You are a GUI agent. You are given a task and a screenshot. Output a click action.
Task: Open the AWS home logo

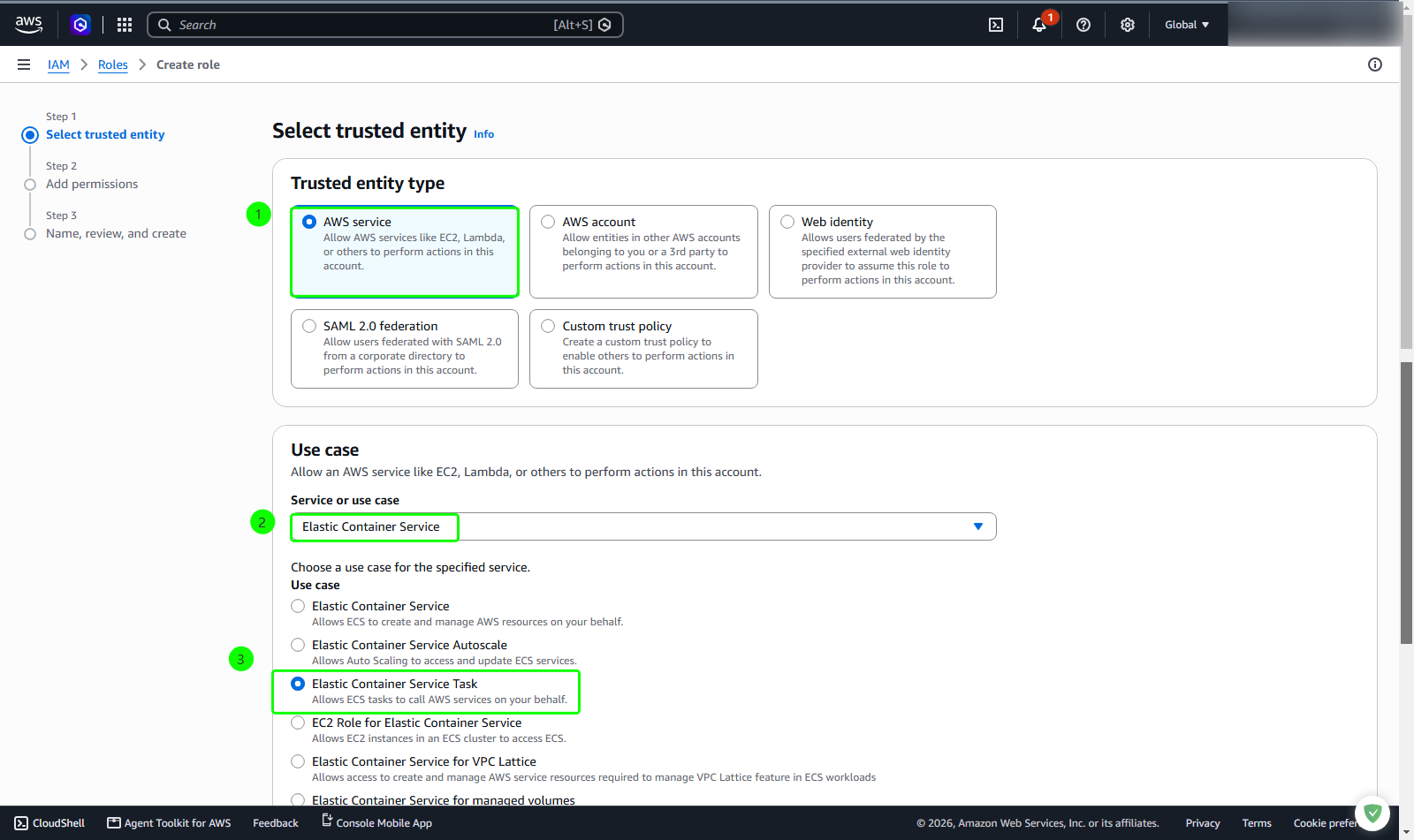pyautogui.click(x=29, y=25)
